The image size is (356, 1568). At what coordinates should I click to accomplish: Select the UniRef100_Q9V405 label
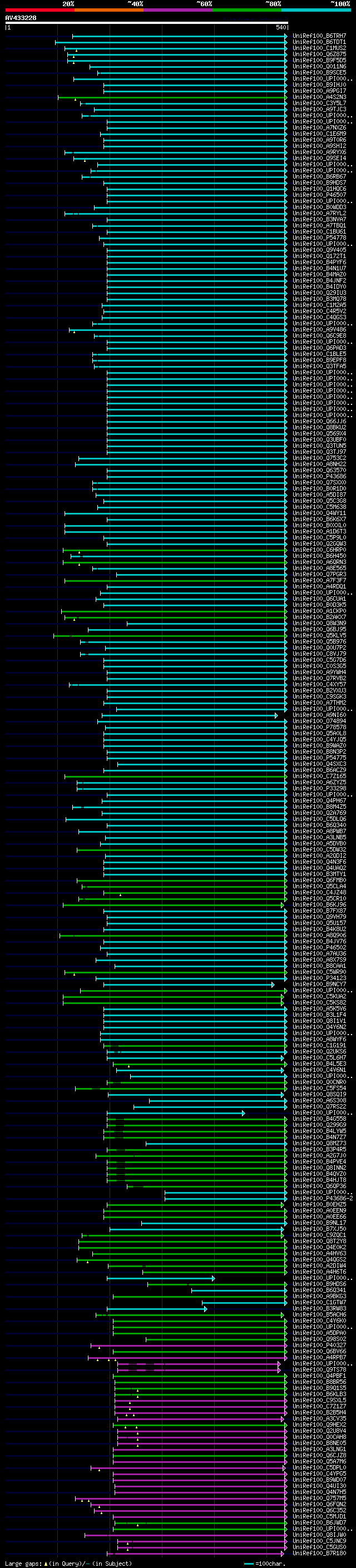[x=319, y=250]
